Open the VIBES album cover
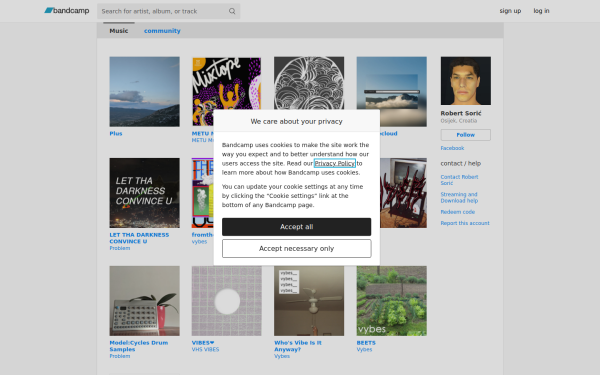 227,301
